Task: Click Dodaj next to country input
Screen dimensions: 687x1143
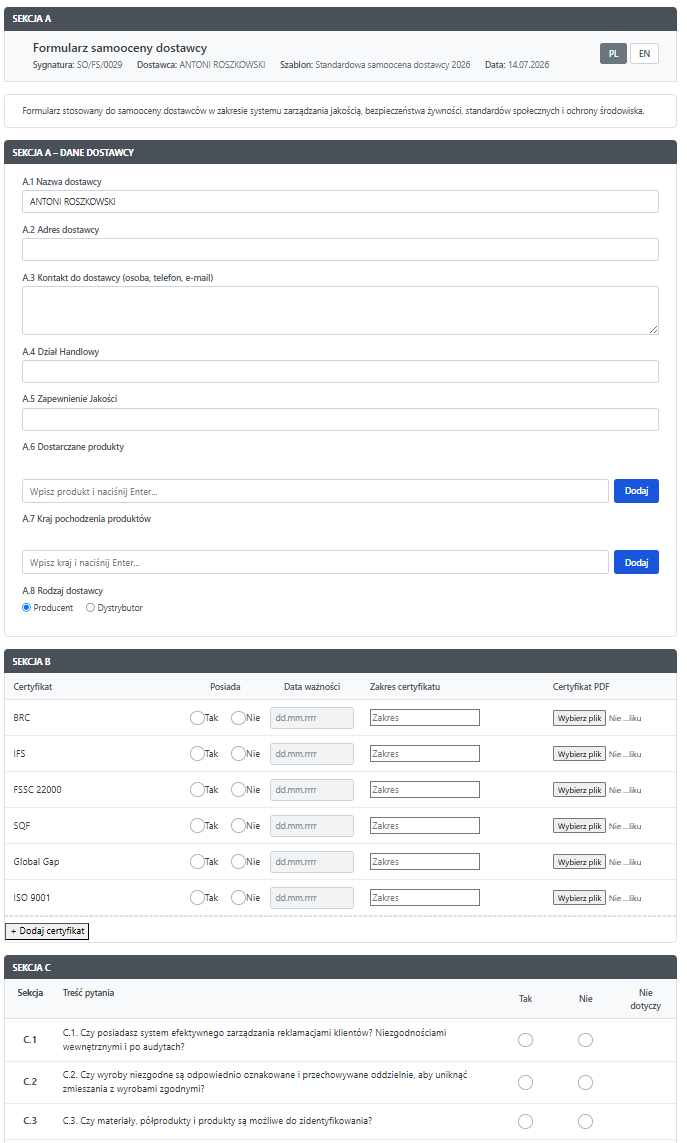Action: click(x=636, y=563)
